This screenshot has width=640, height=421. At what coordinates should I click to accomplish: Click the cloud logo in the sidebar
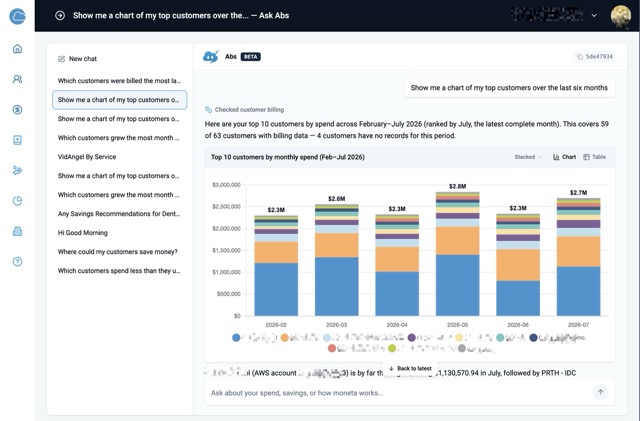[17, 16]
